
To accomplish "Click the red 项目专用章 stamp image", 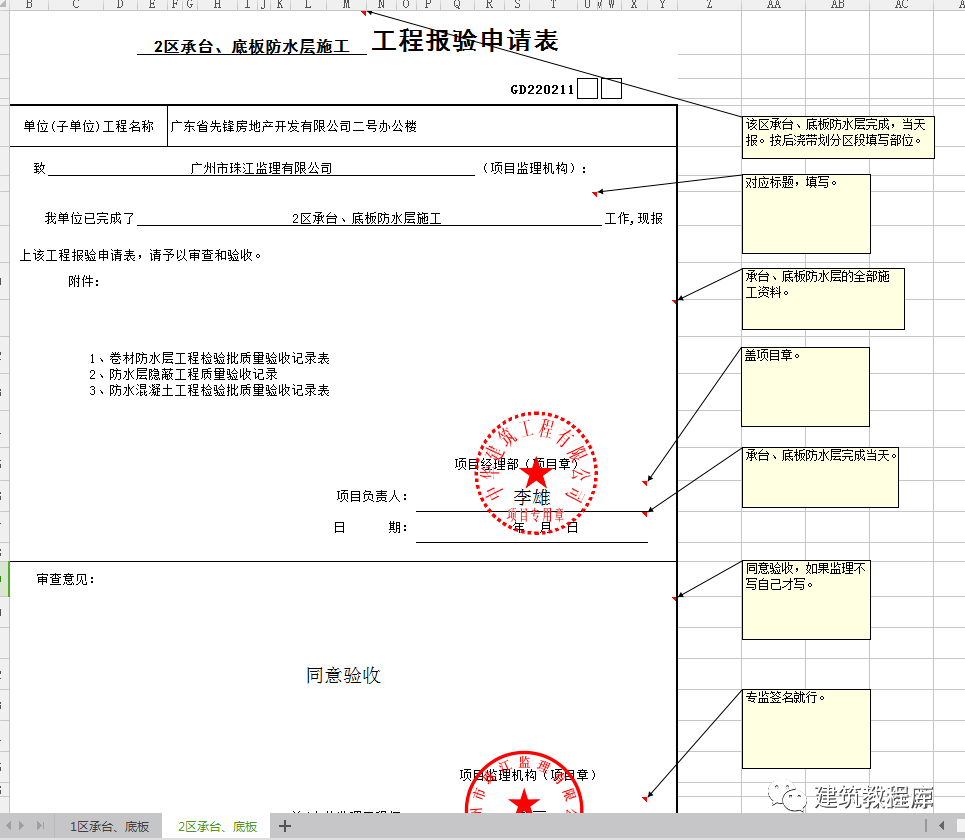I will click(x=536, y=473).
